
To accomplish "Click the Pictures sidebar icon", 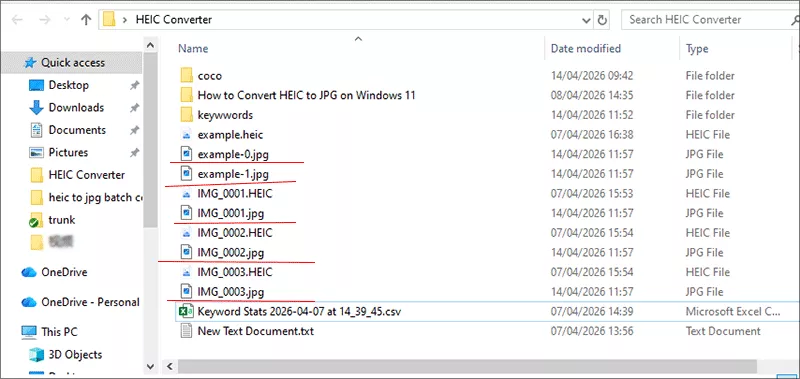I will point(37,153).
